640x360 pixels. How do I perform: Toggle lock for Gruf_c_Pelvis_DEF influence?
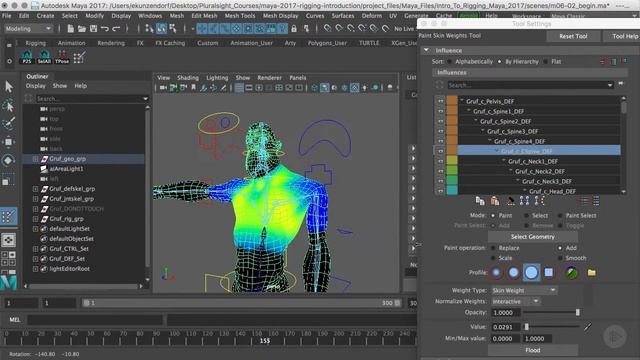(x=440, y=101)
